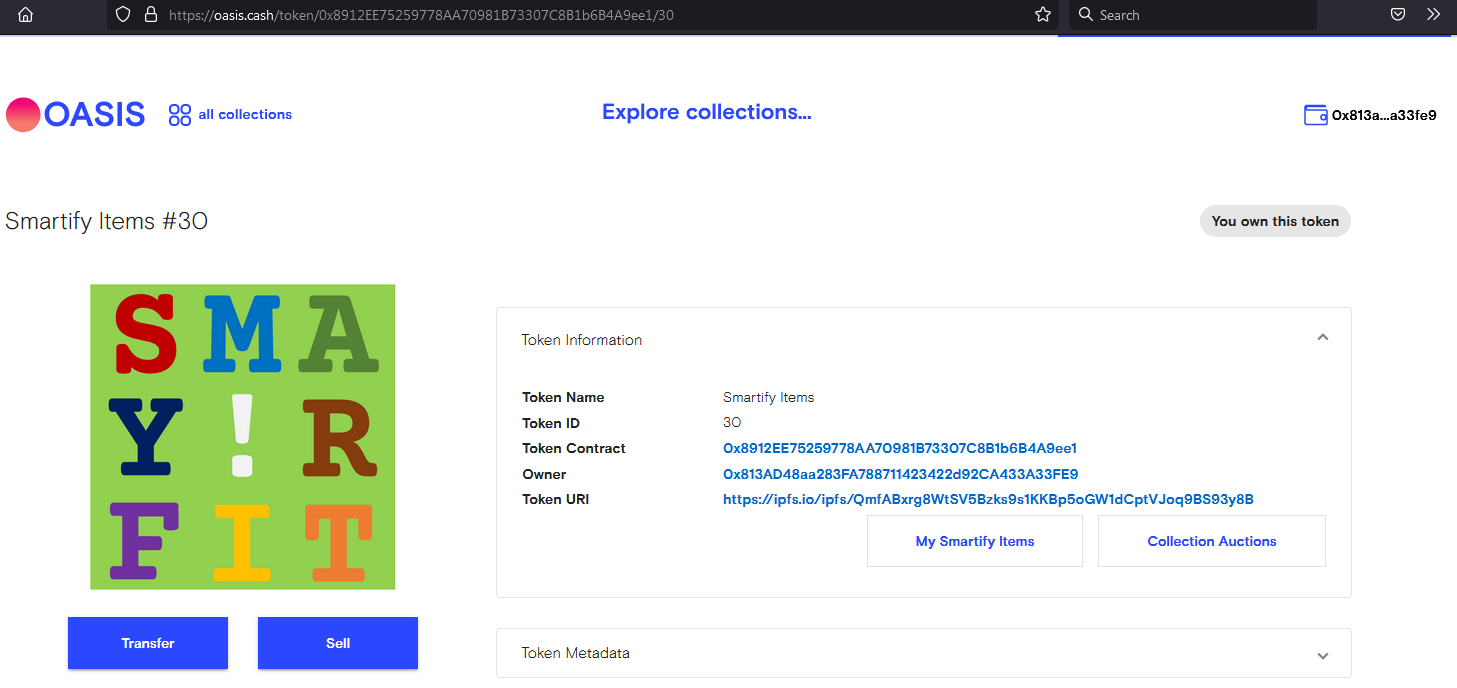Click the OASIS logo circle
Viewport: 1457px width, 688px height.
(x=23, y=115)
